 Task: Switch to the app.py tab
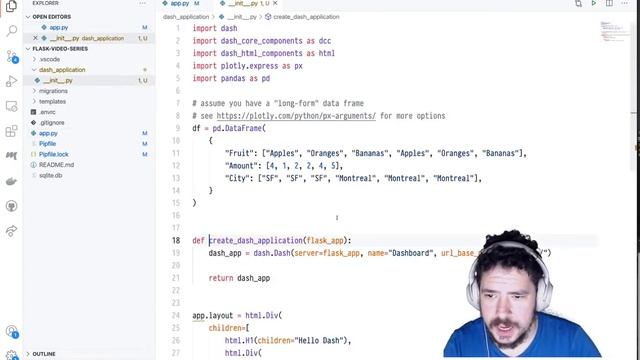(x=180, y=3)
